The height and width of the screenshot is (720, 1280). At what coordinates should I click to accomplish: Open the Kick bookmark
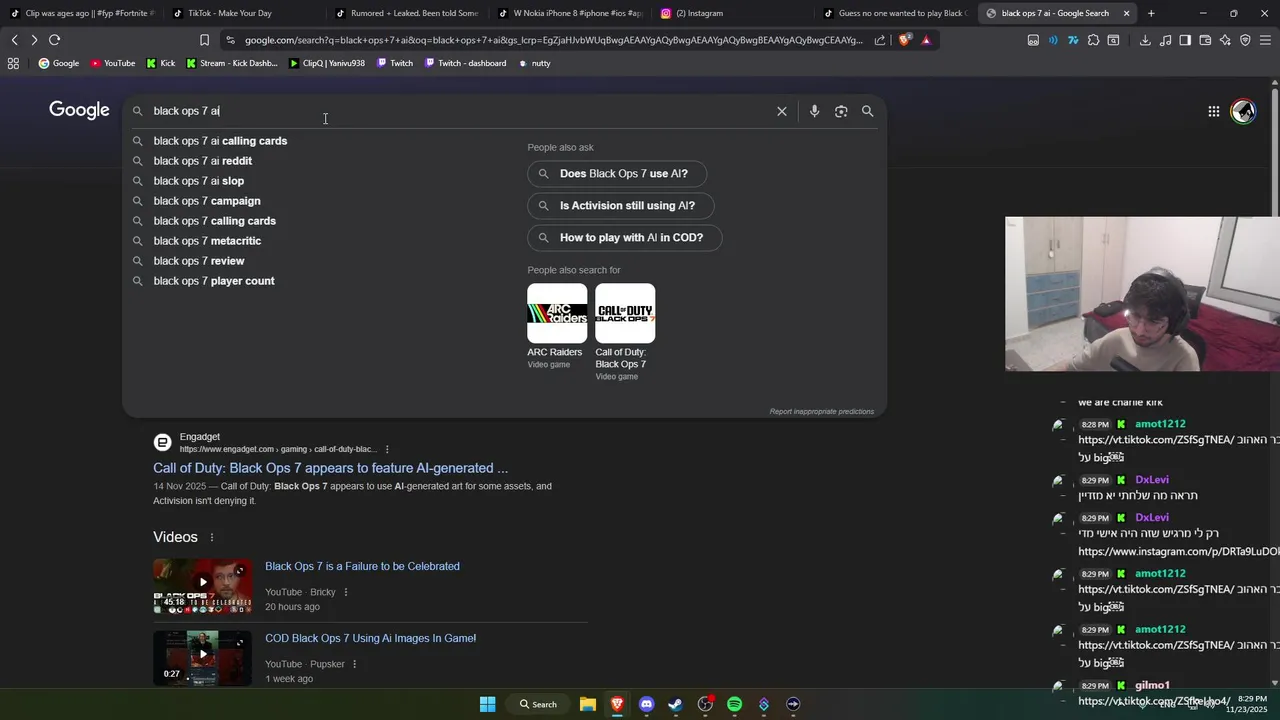[160, 63]
